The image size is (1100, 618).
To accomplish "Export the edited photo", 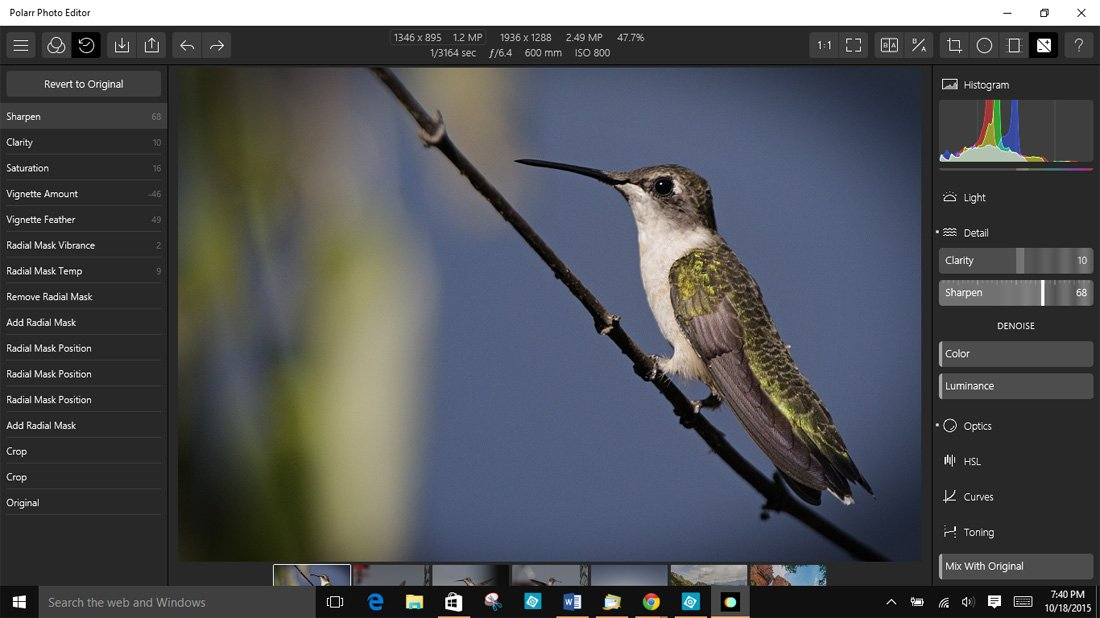I will (151, 45).
